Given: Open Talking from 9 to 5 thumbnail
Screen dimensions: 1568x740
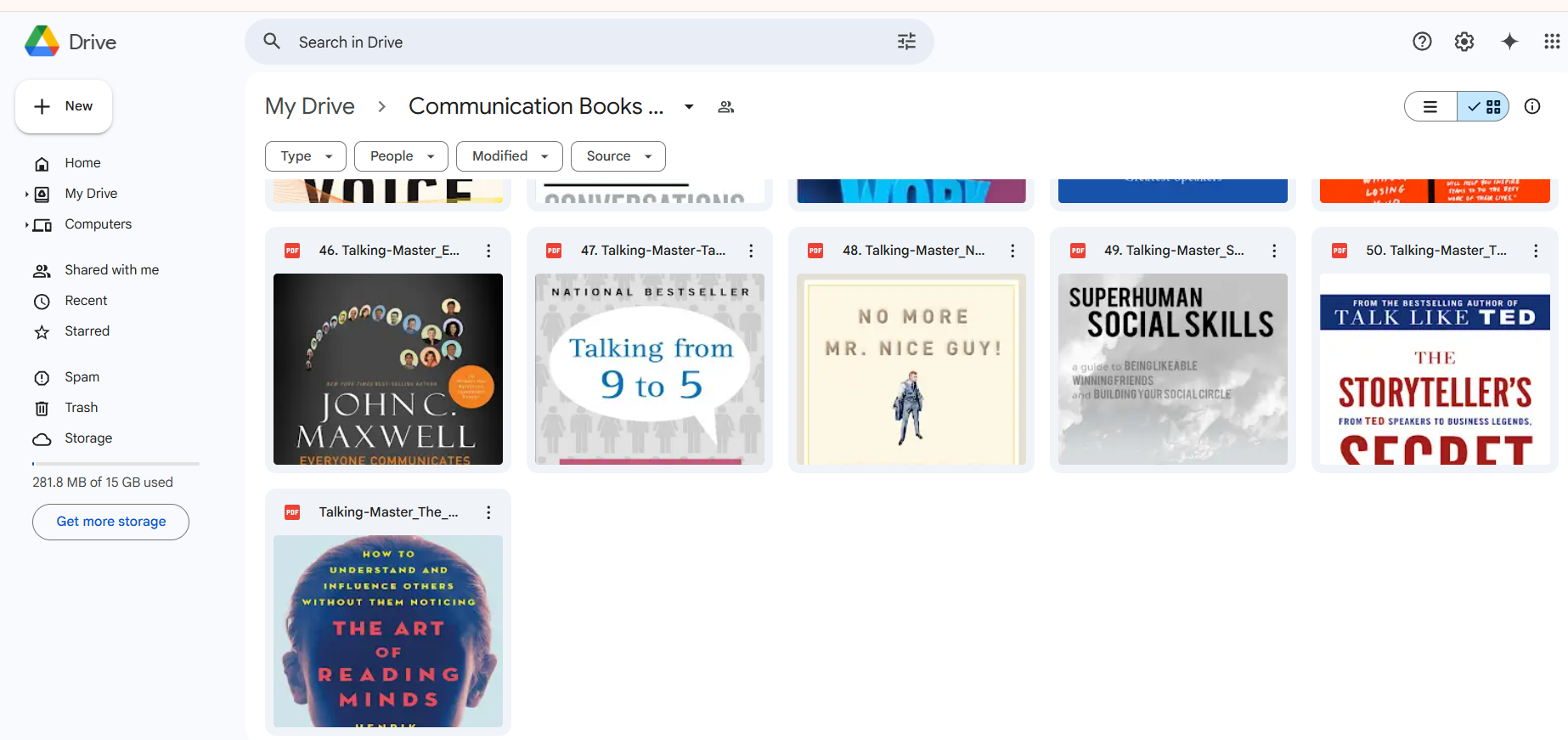Looking at the screenshot, I should [650, 369].
